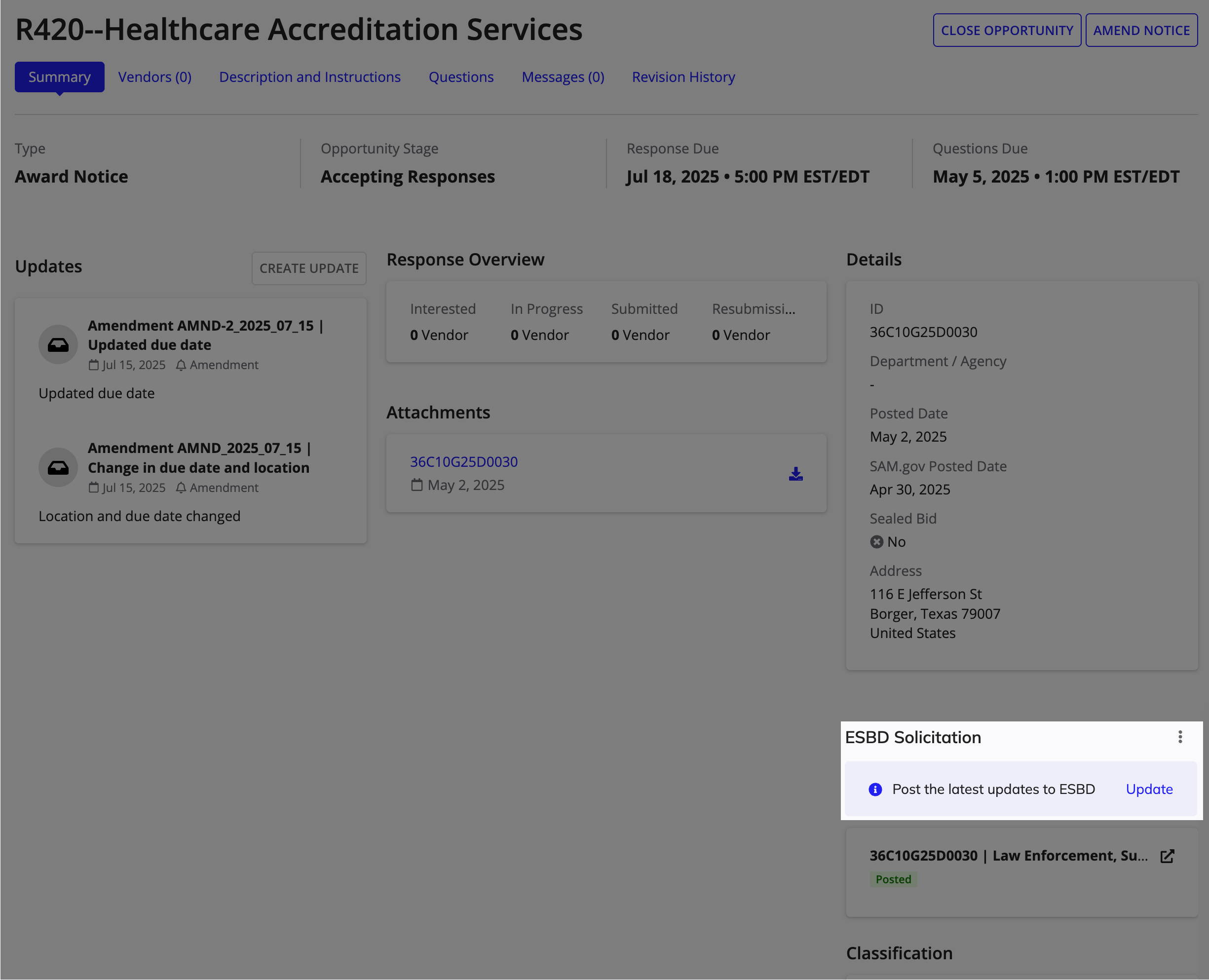The image size is (1209, 980).
Task: Open 36C10G25D0030 | Law Enforcement posting
Action: [x=1009, y=856]
